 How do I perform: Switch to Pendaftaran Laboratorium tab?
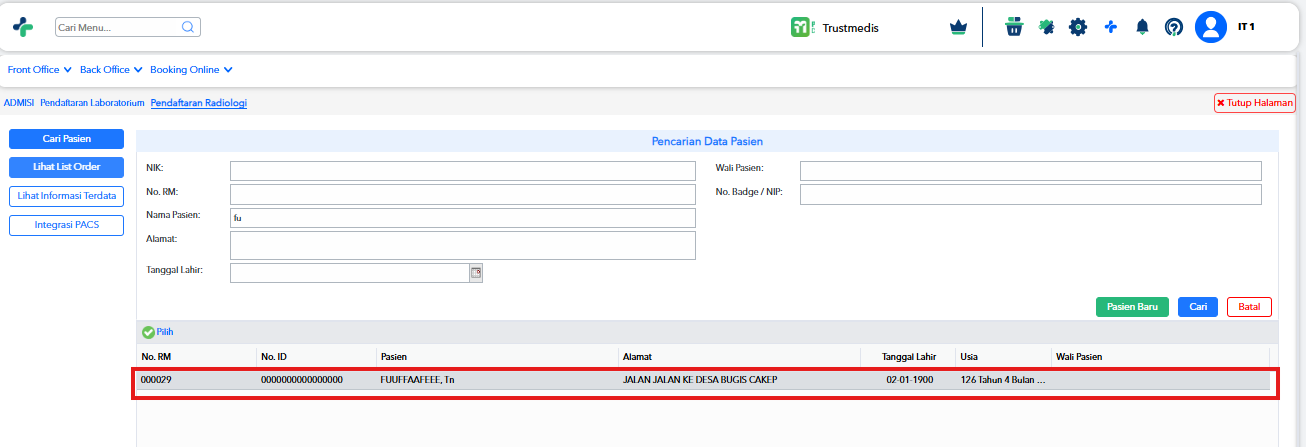(93, 103)
